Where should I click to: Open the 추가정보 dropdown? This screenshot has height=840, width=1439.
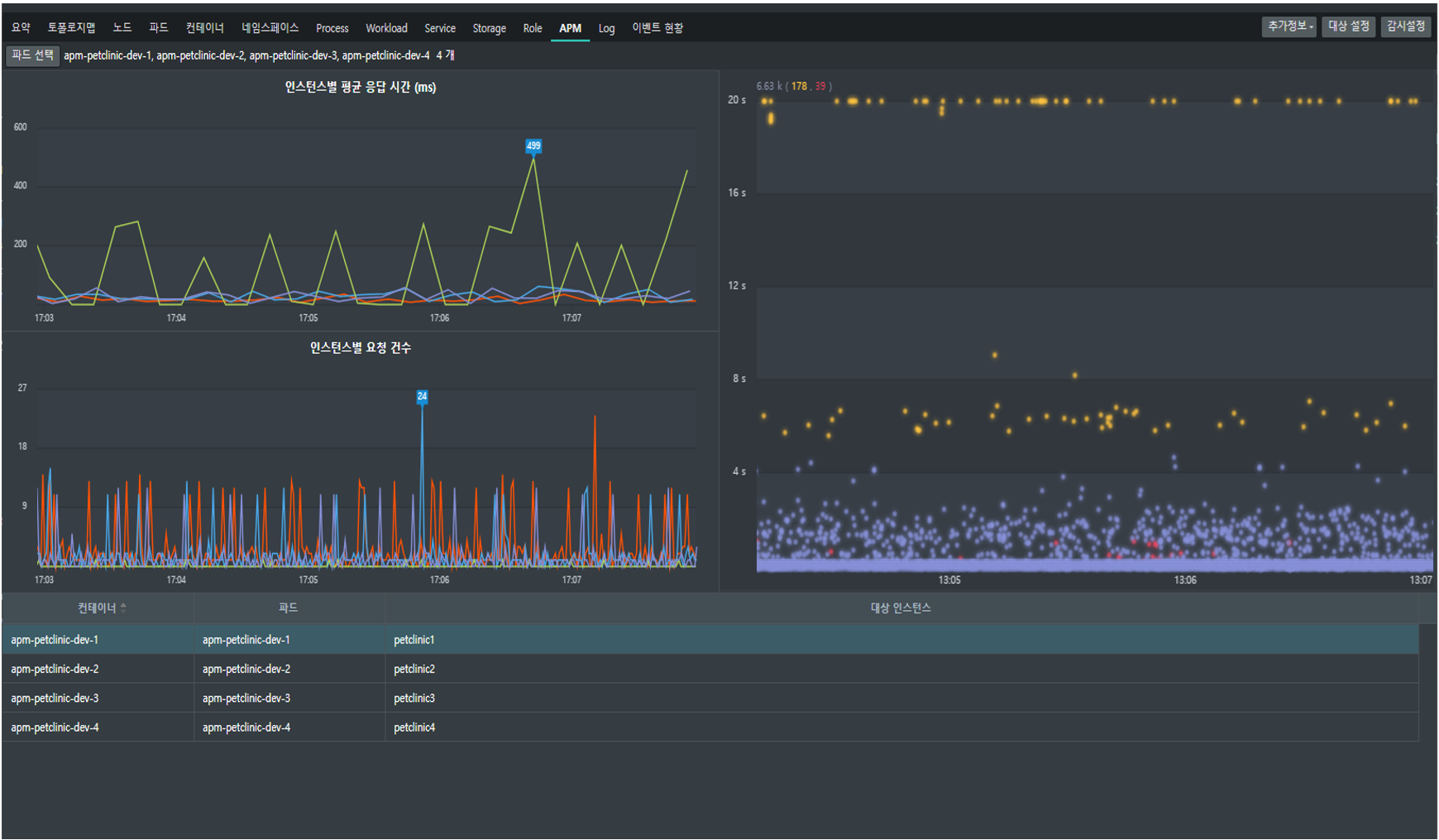coord(1288,26)
